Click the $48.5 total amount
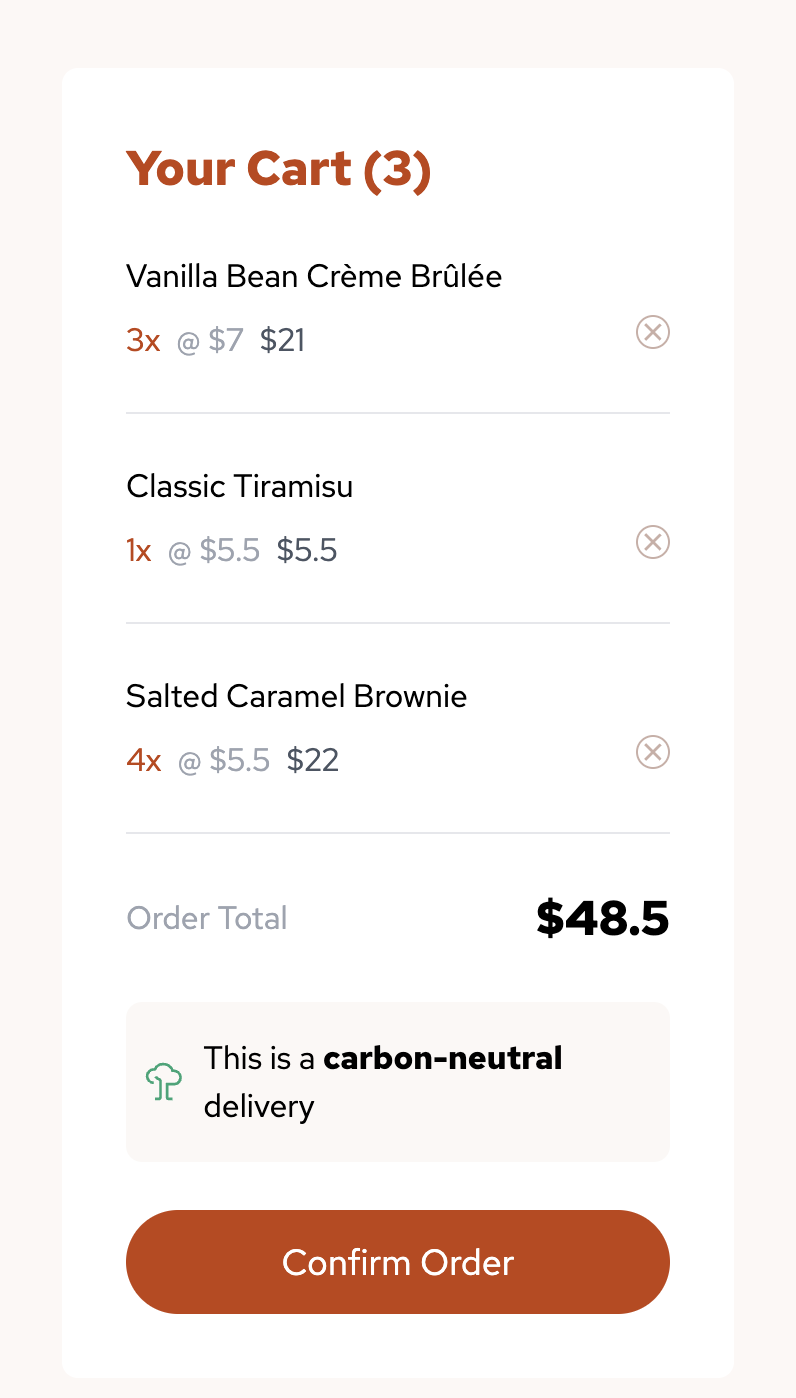 tap(602, 918)
